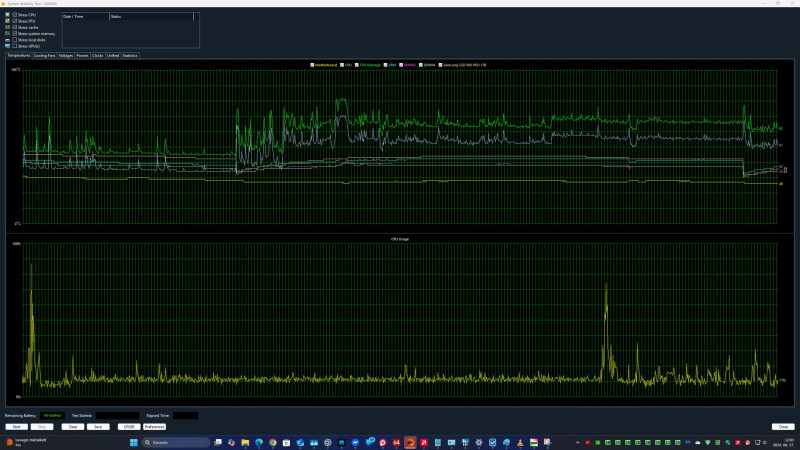Click OneDrive cloud tray icon
The width and height of the screenshot is (800, 450).
pos(697,442)
